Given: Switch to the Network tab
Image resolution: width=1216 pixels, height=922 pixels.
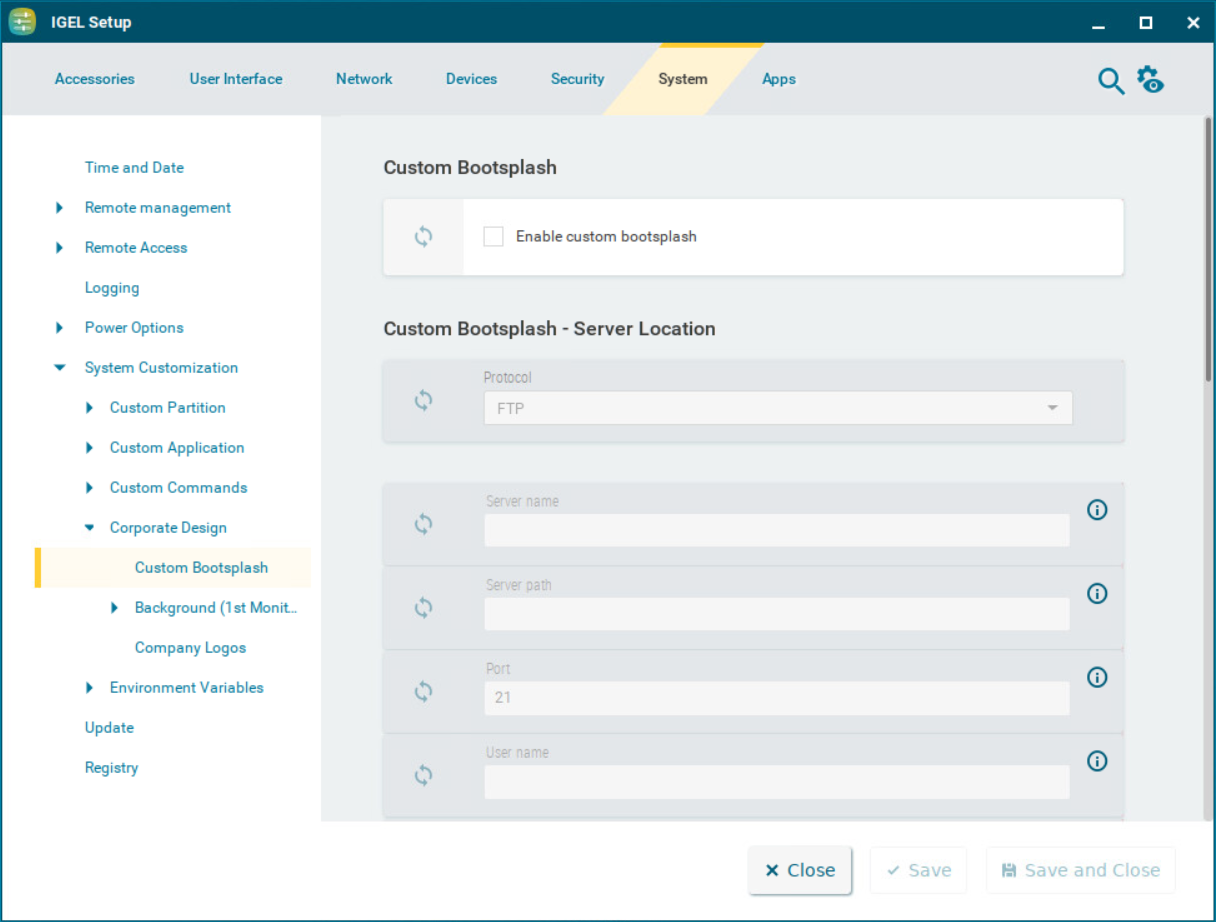Looking at the screenshot, I should 364,79.
